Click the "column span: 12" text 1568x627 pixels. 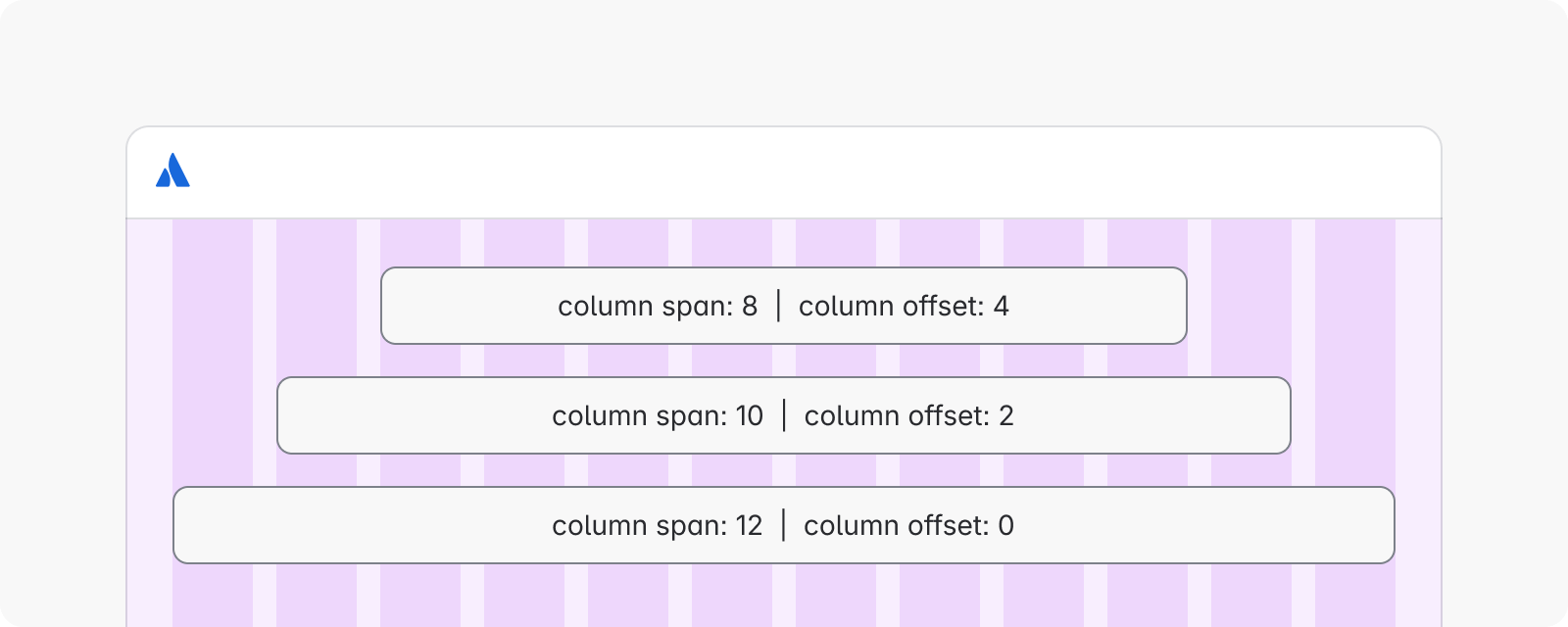click(x=658, y=526)
